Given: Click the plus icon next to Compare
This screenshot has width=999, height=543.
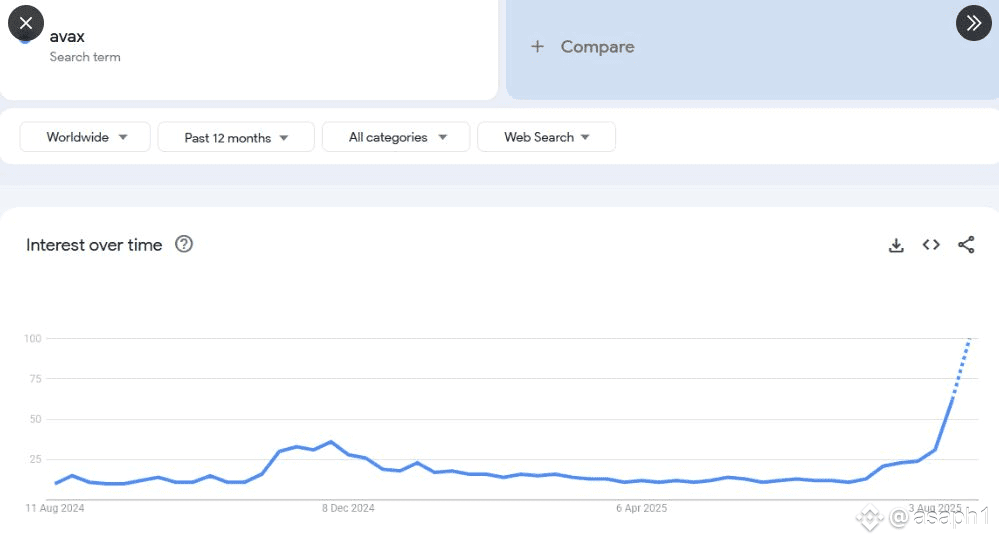Looking at the screenshot, I should click(538, 47).
